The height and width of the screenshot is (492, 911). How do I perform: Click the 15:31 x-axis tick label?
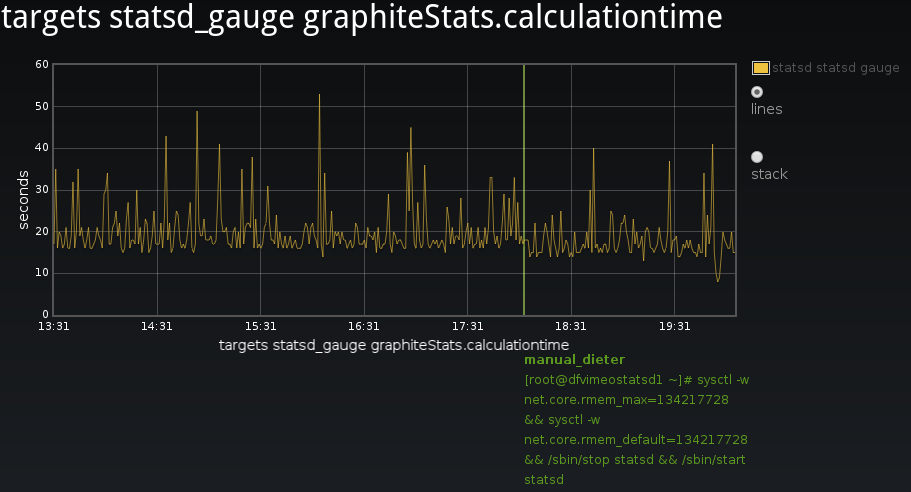pyautogui.click(x=260, y=326)
